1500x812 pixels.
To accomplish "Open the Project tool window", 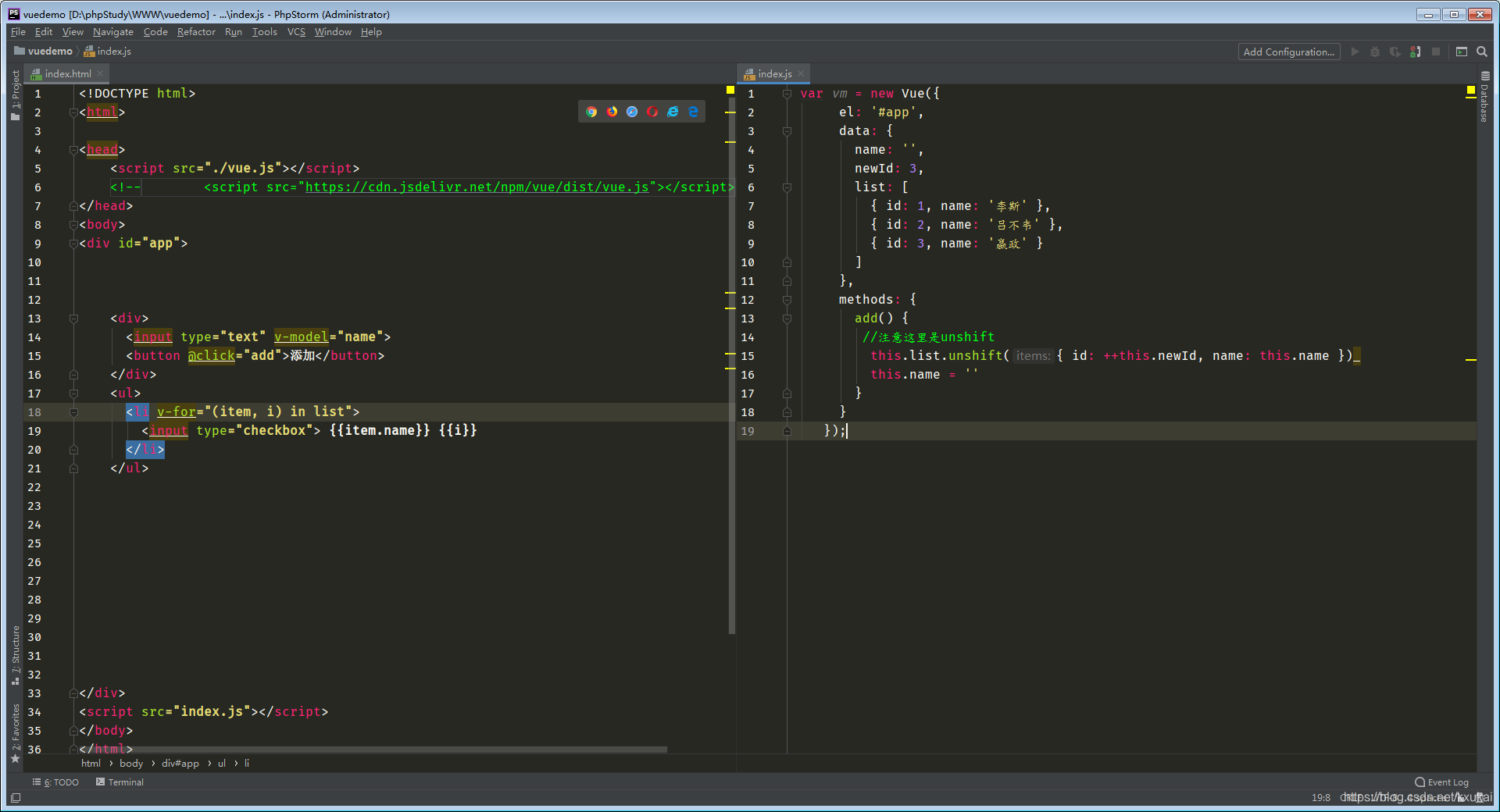I will [x=15, y=95].
